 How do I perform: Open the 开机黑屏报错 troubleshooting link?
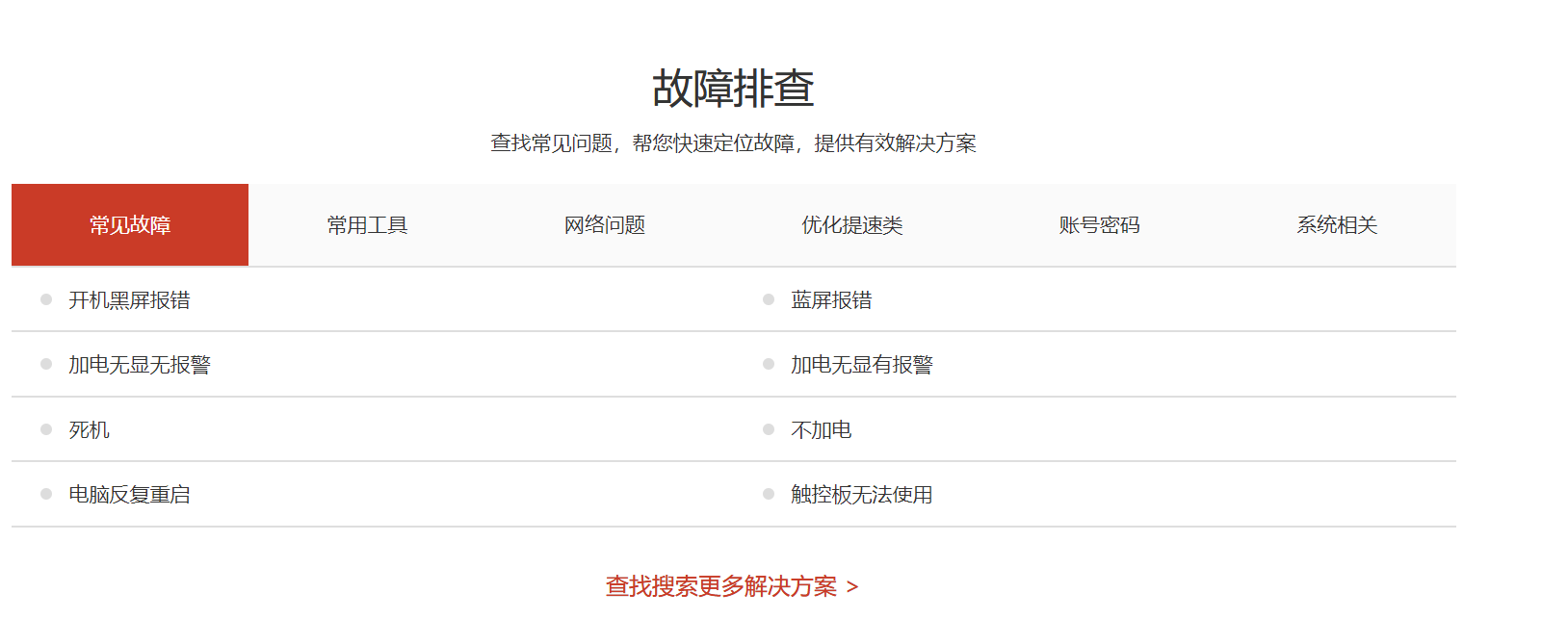pyautogui.click(x=129, y=300)
